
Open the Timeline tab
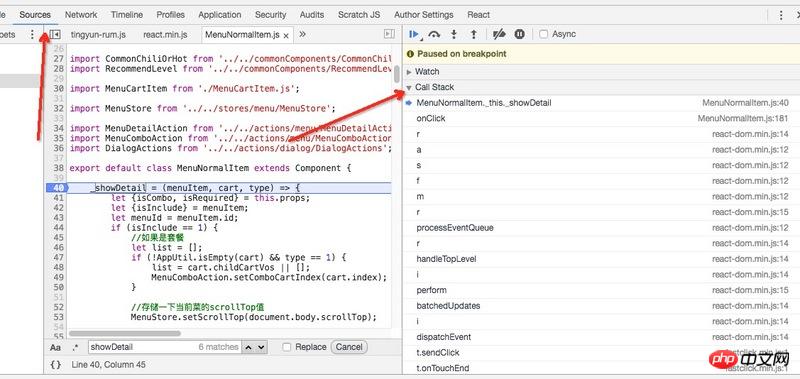[x=127, y=15]
